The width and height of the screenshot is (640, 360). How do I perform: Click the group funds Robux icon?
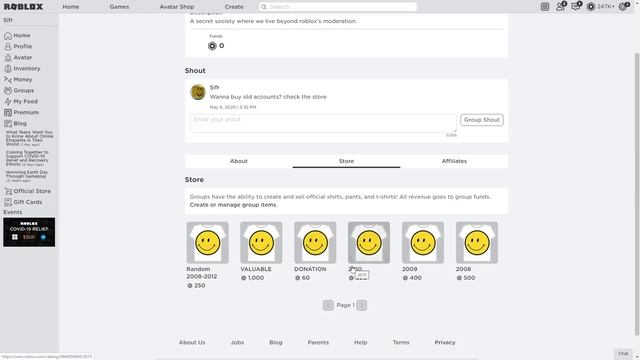tap(212, 46)
